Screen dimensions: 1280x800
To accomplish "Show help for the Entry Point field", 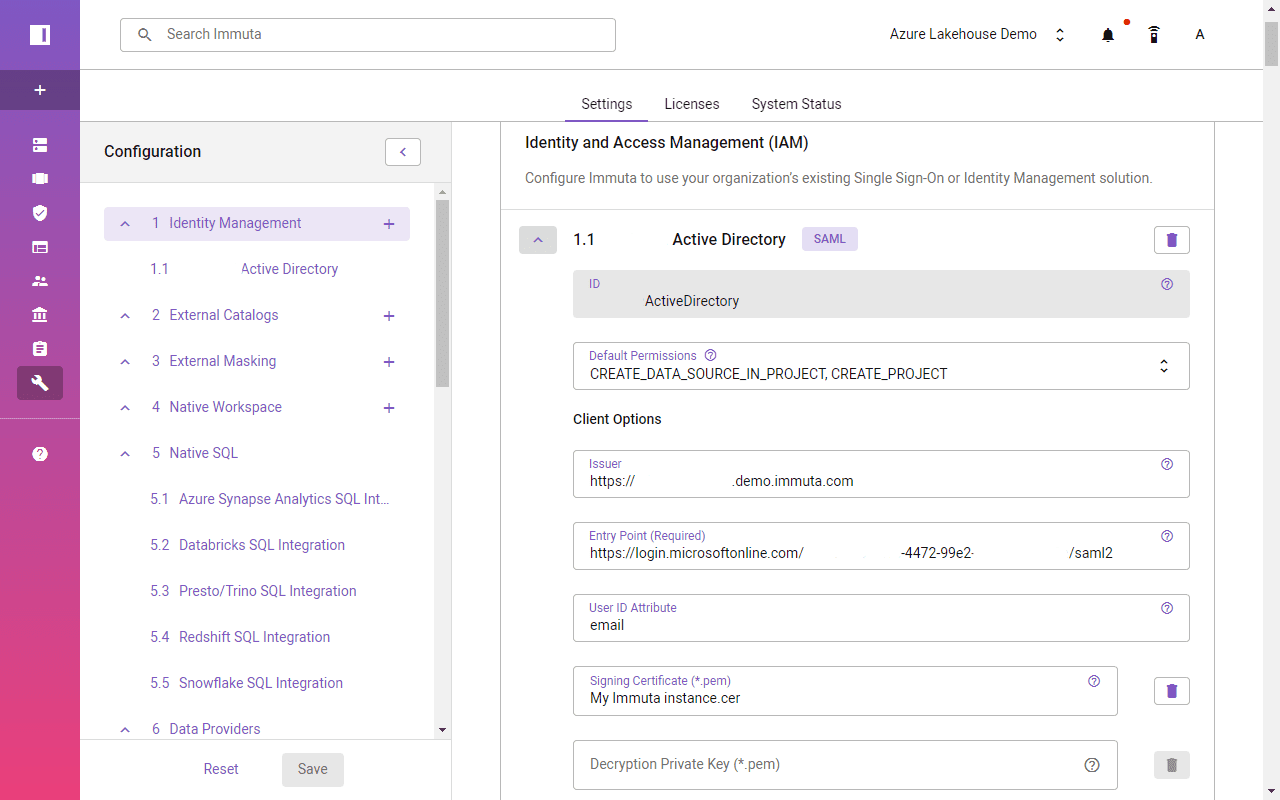I will point(1167,536).
